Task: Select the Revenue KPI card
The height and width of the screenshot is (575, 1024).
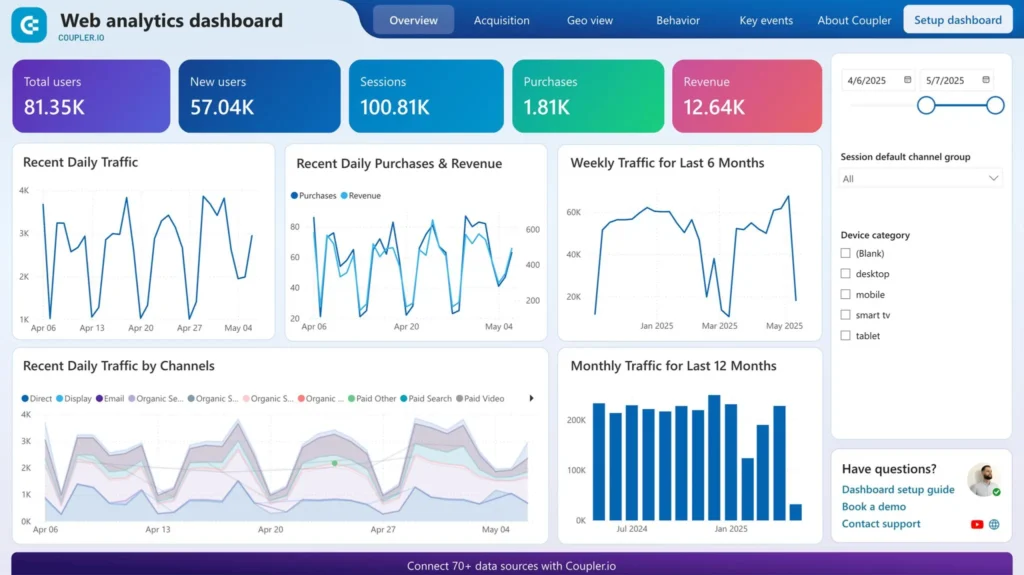Action: pos(747,96)
